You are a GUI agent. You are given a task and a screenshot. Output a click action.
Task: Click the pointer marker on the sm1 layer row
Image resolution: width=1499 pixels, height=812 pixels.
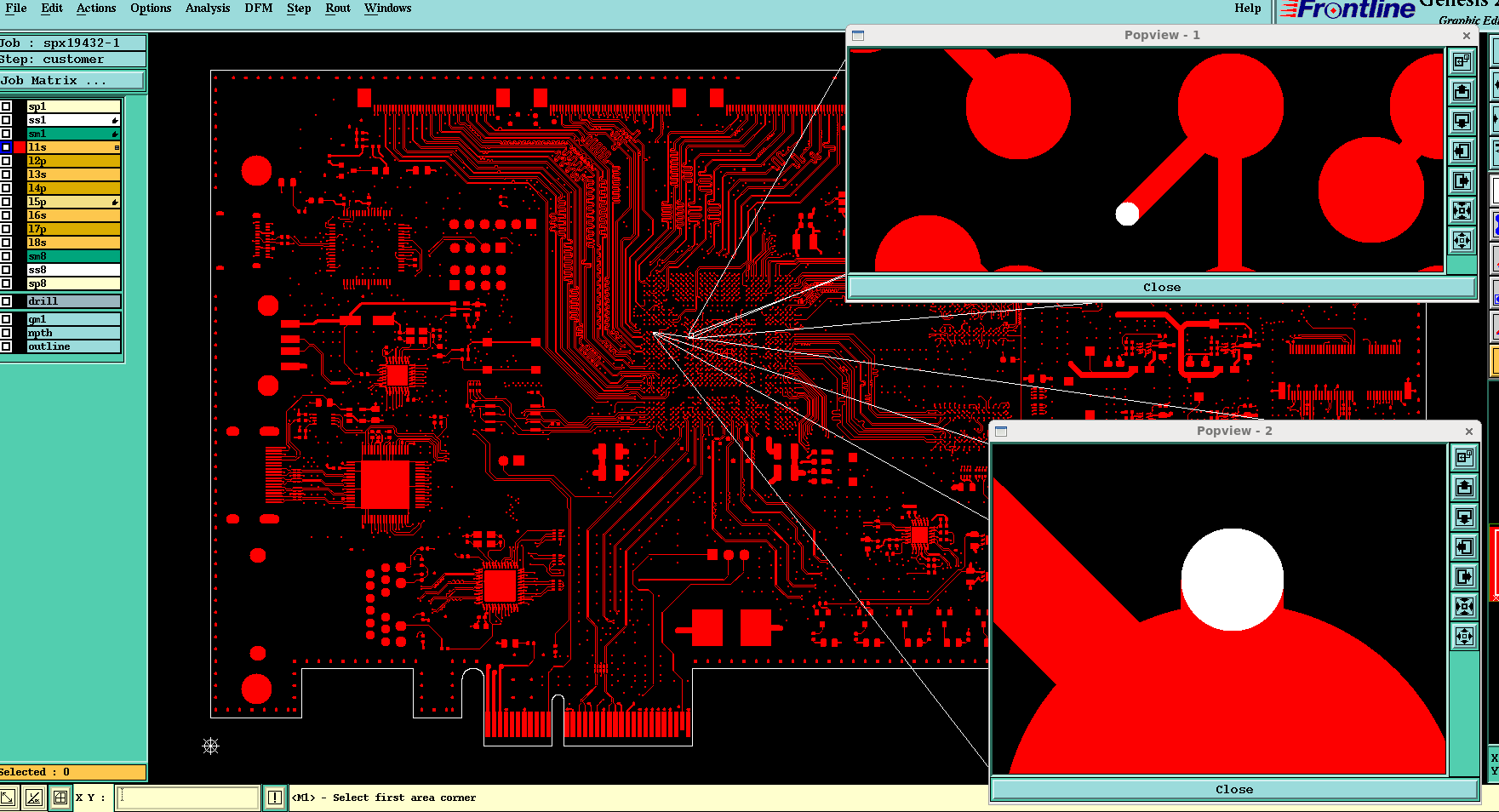[x=115, y=134]
